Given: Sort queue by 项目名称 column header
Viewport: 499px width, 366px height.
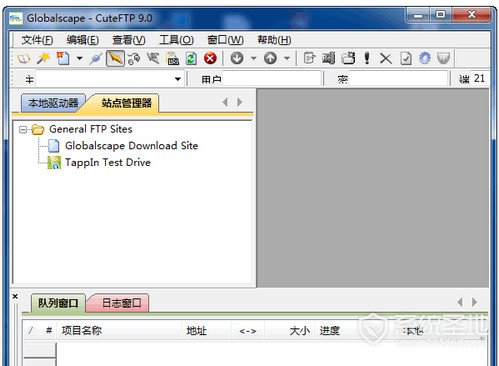Looking at the screenshot, I should [x=119, y=331].
